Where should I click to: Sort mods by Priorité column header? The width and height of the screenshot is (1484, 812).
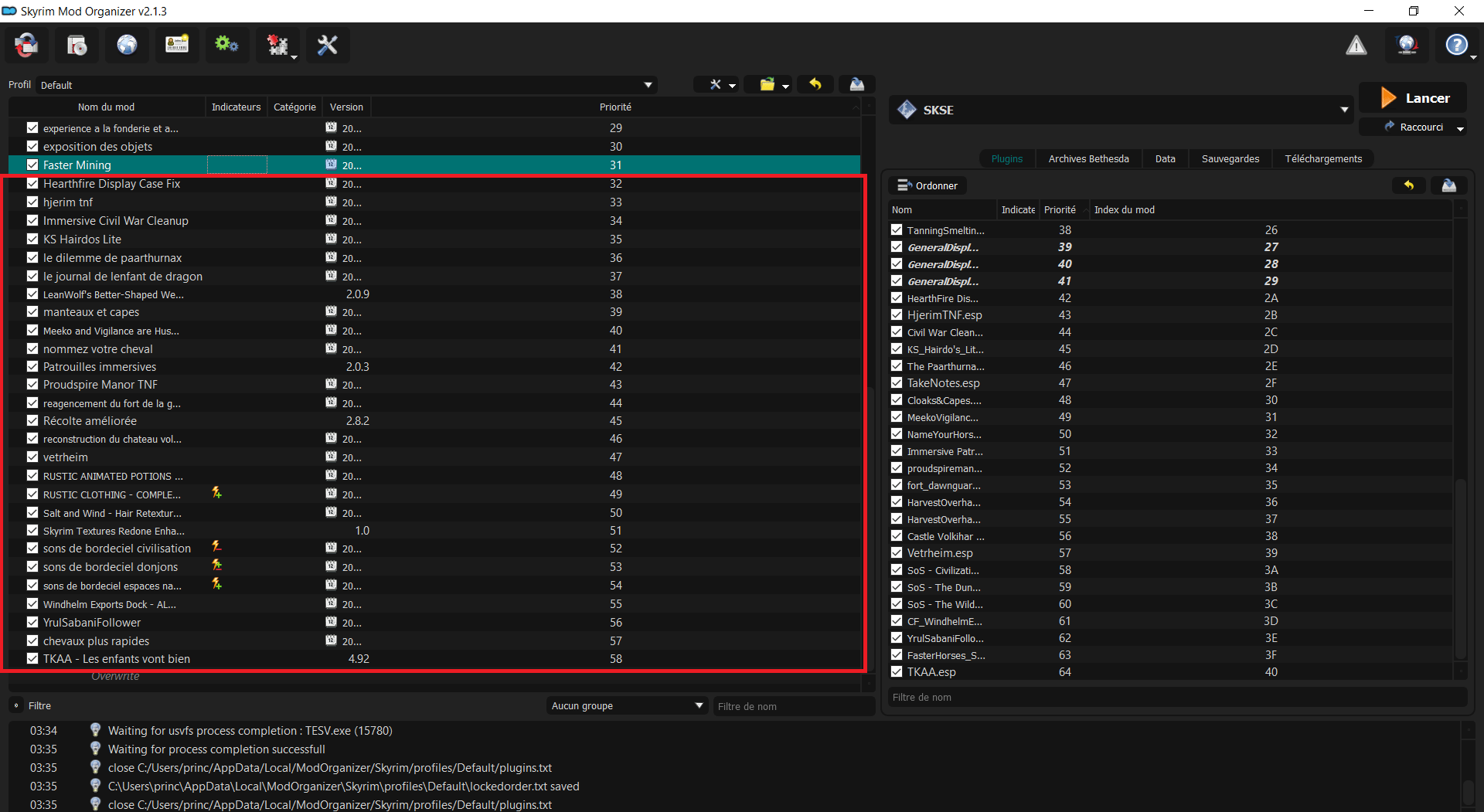pos(615,107)
